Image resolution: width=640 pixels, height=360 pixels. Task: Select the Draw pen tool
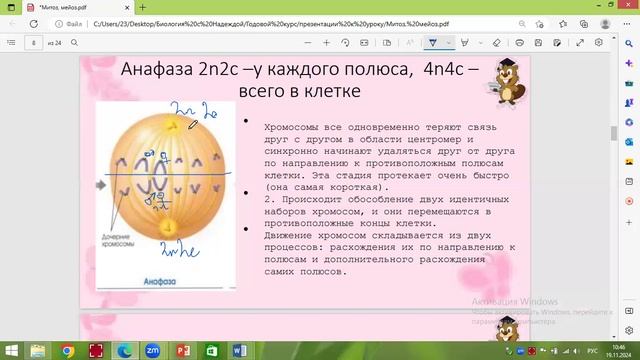point(433,42)
